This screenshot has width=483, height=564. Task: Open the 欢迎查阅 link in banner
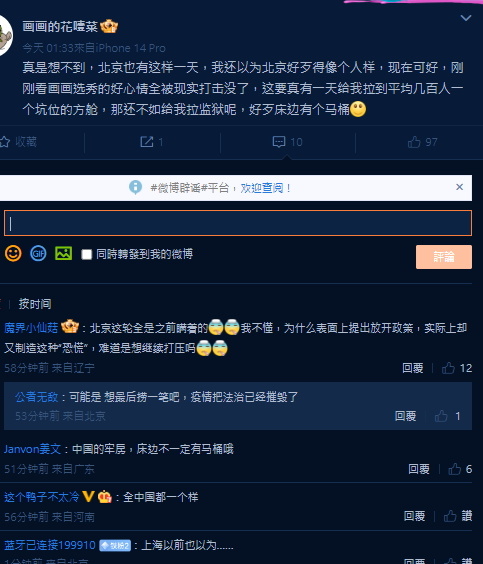coord(261,188)
